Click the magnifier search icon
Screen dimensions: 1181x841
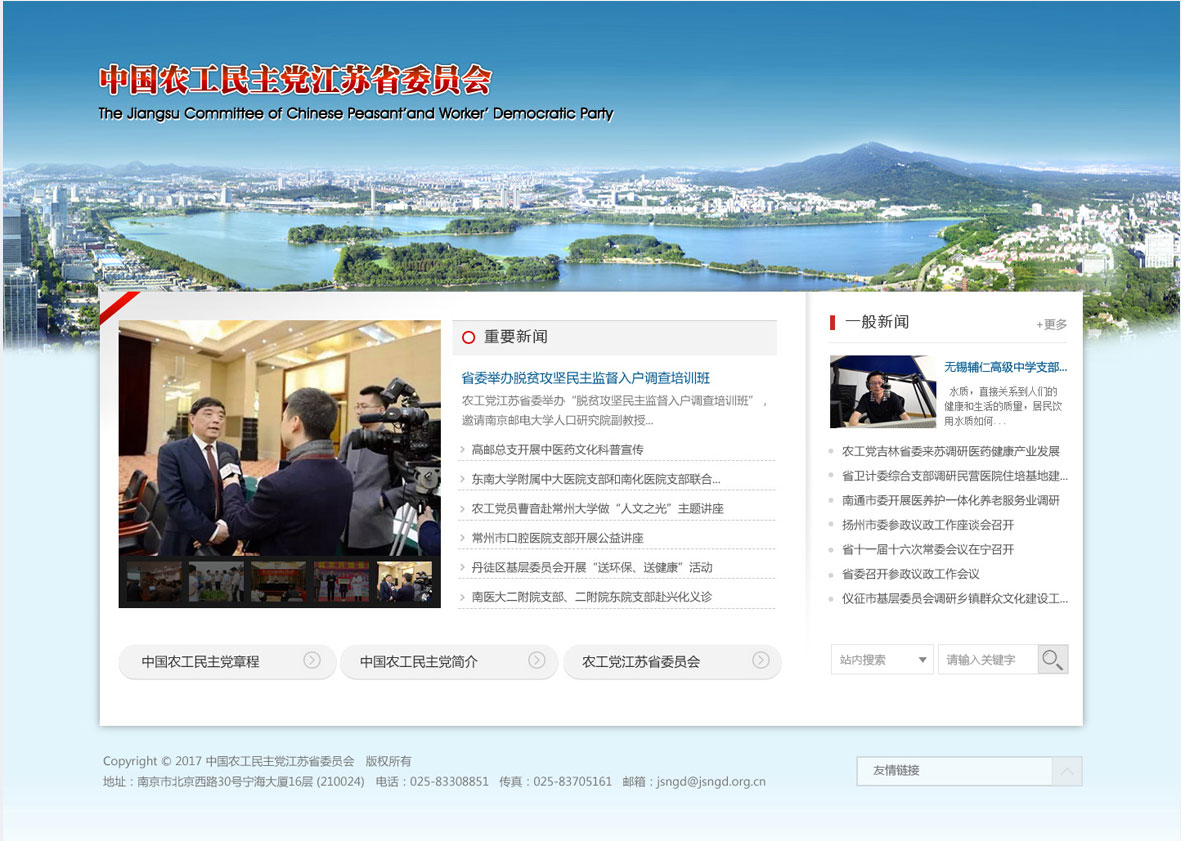tap(1052, 660)
